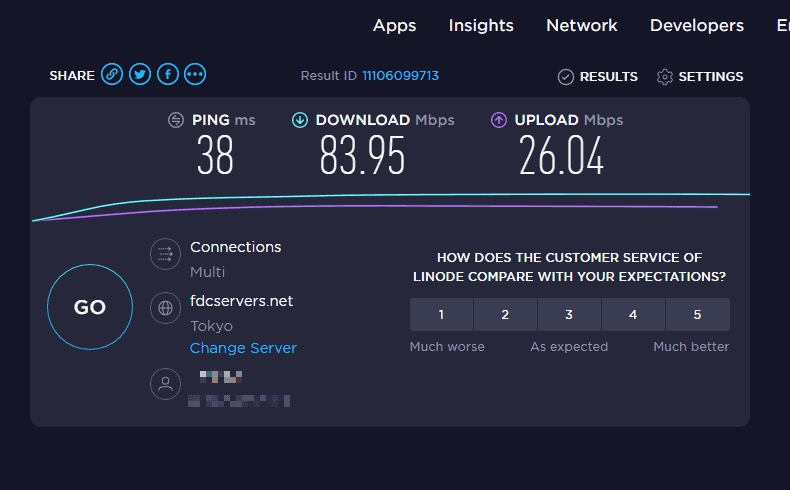Click the download arrow icon
This screenshot has height=490, width=790.
pyautogui.click(x=299, y=120)
